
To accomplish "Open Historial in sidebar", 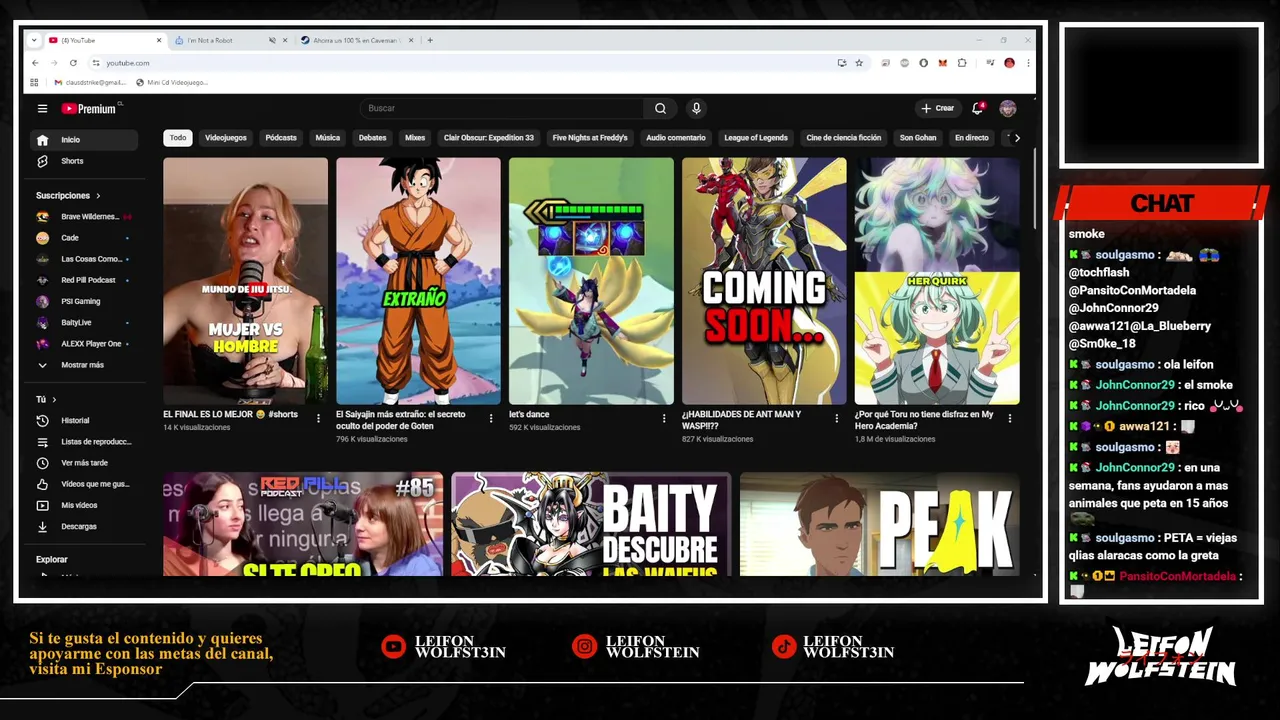I will pyautogui.click(x=84, y=420).
